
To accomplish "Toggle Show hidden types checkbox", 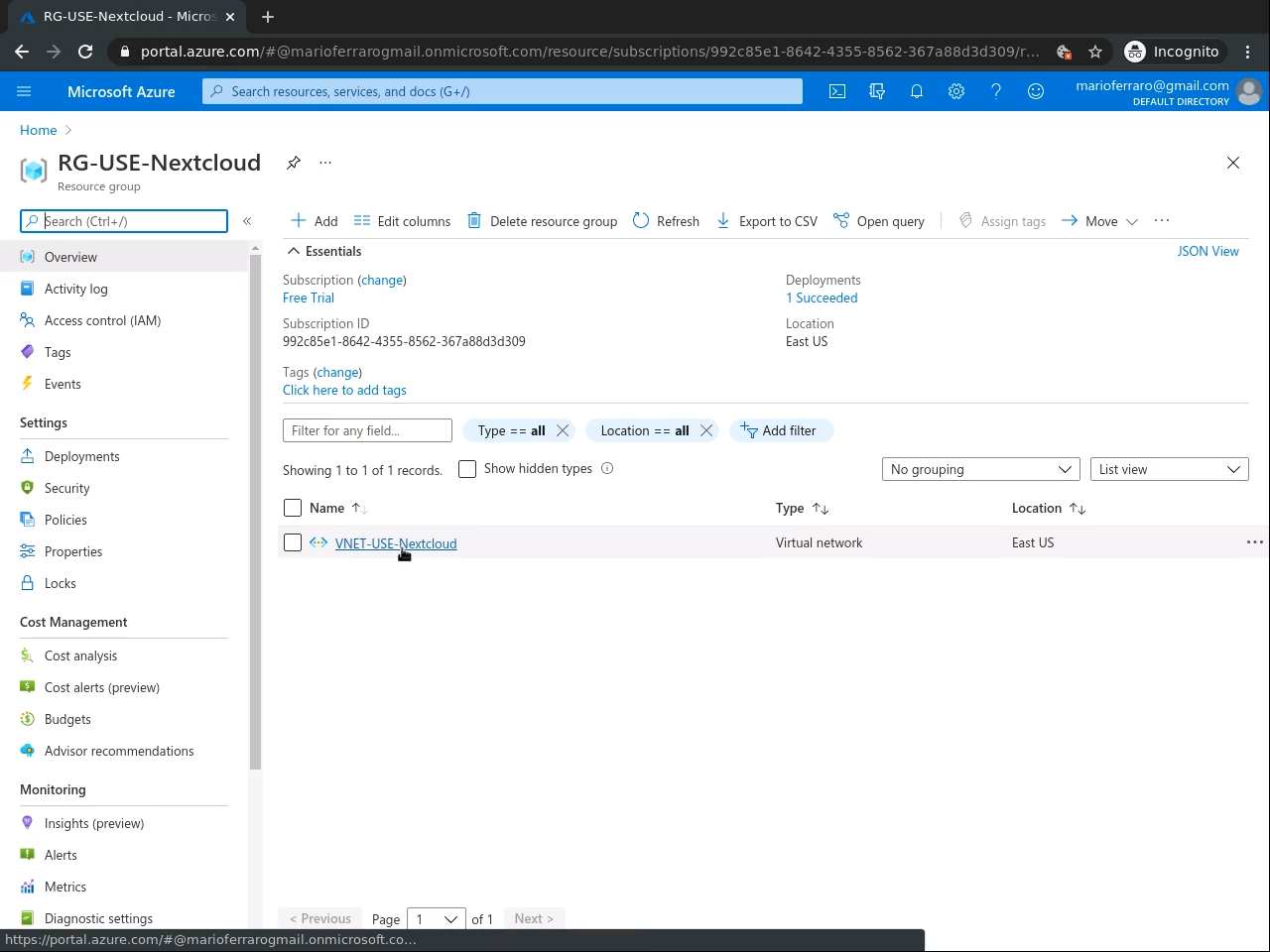I will (x=467, y=469).
